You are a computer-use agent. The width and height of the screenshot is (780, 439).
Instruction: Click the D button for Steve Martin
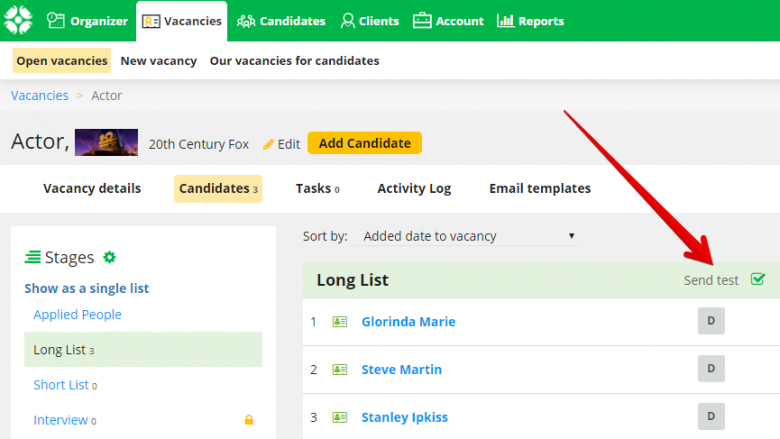click(x=711, y=368)
